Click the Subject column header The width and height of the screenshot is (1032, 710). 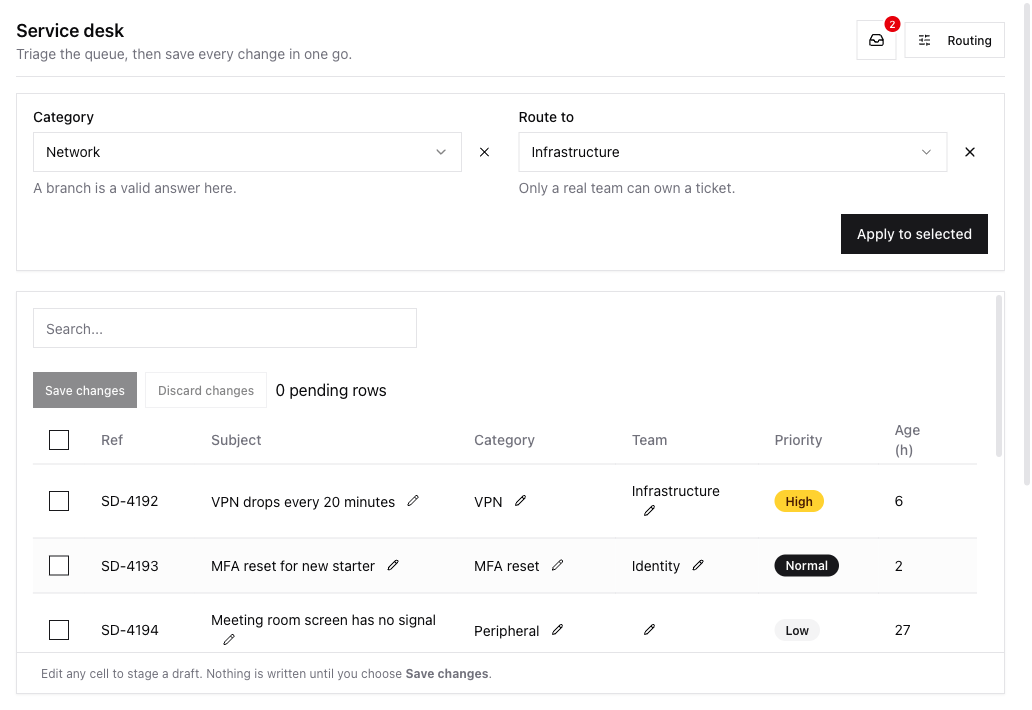(236, 440)
